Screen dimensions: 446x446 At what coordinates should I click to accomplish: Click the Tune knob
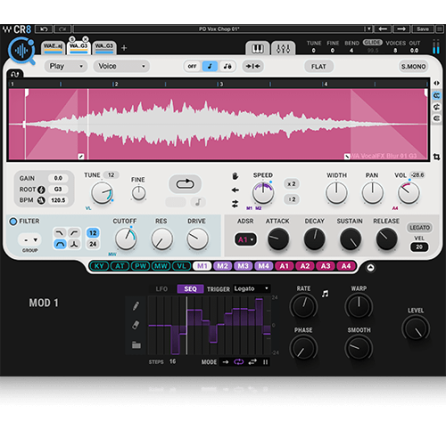click(102, 193)
